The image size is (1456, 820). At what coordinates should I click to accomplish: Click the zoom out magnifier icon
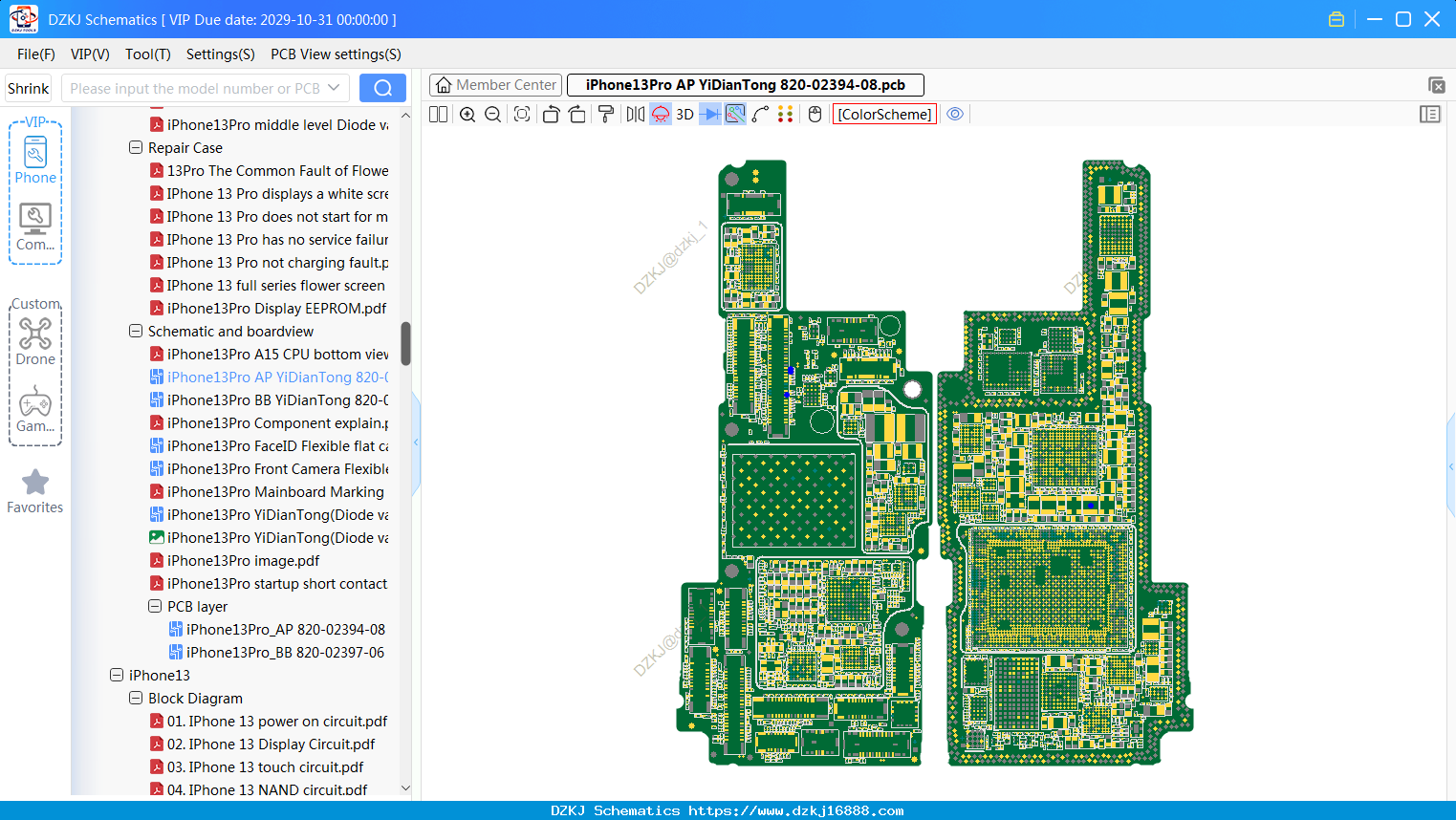pos(492,115)
